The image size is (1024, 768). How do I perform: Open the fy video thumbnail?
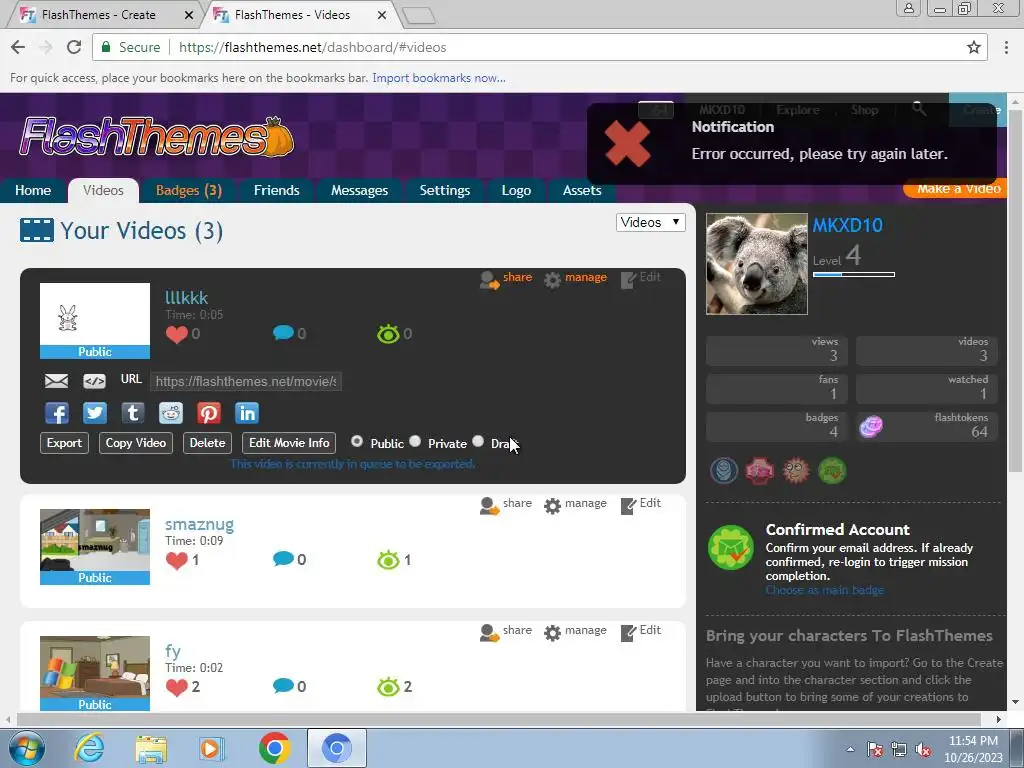95,673
